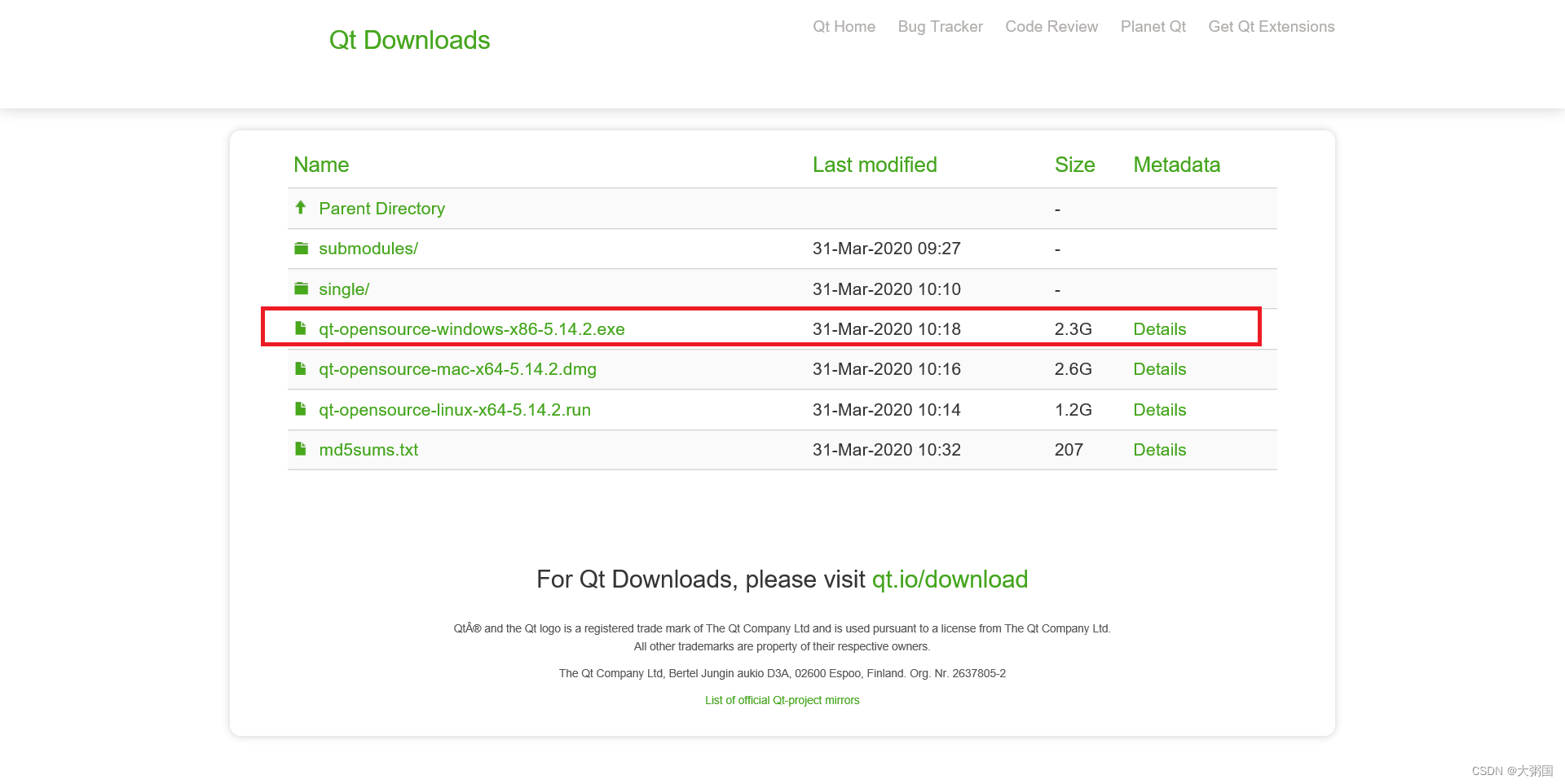This screenshot has height=784, width=1565.
Task: Click the folder icon next to single/
Action: click(x=302, y=288)
